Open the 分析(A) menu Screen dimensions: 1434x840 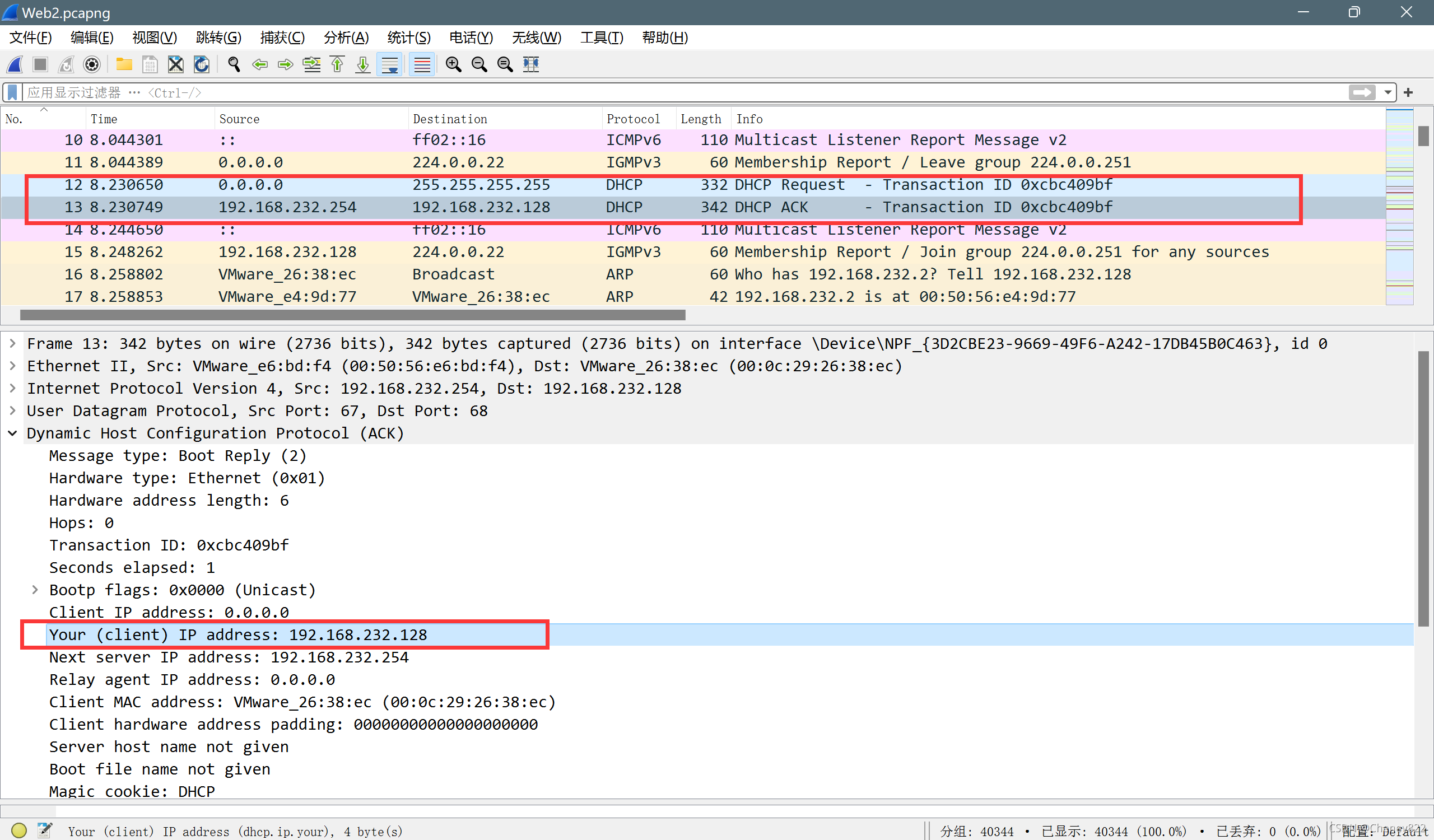pyautogui.click(x=346, y=38)
